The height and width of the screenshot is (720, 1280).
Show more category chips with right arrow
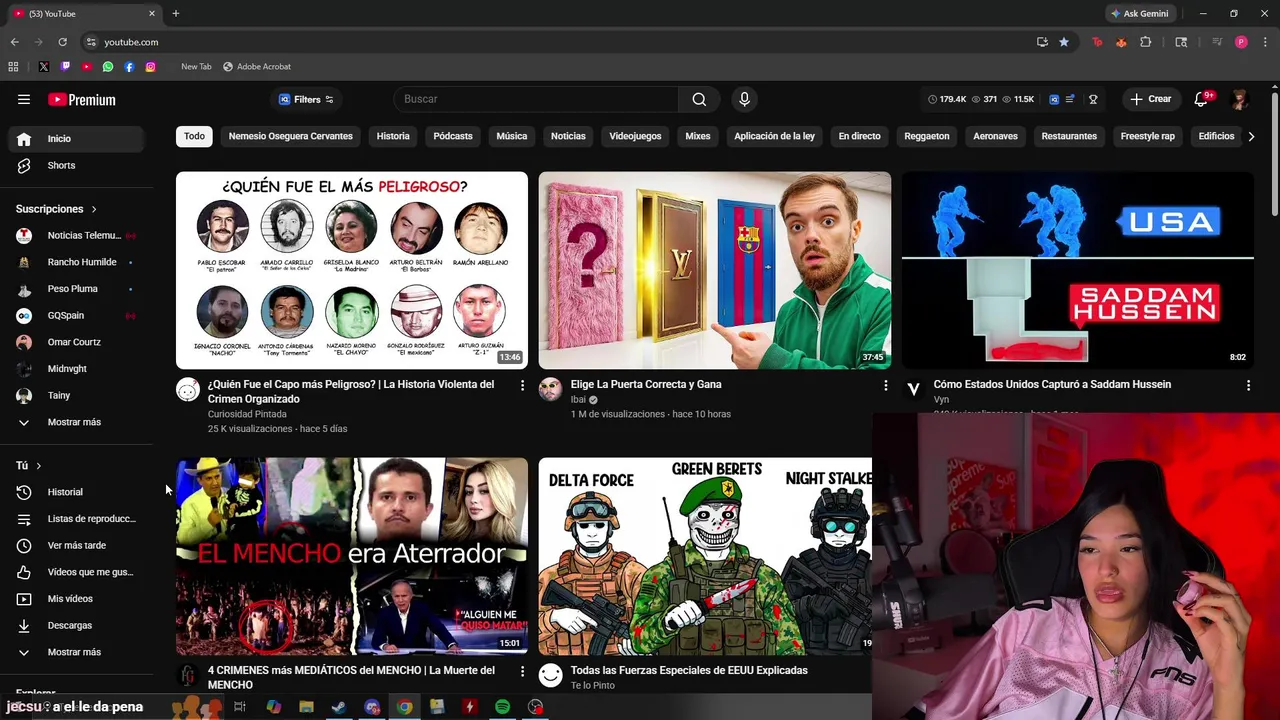point(1251,136)
